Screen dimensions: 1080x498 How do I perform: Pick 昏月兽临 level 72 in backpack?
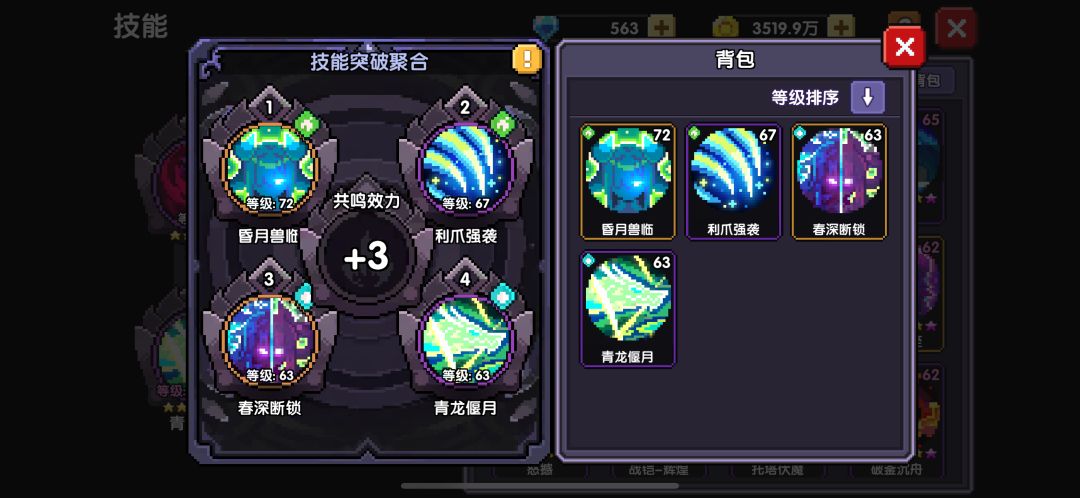click(x=627, y=182)
